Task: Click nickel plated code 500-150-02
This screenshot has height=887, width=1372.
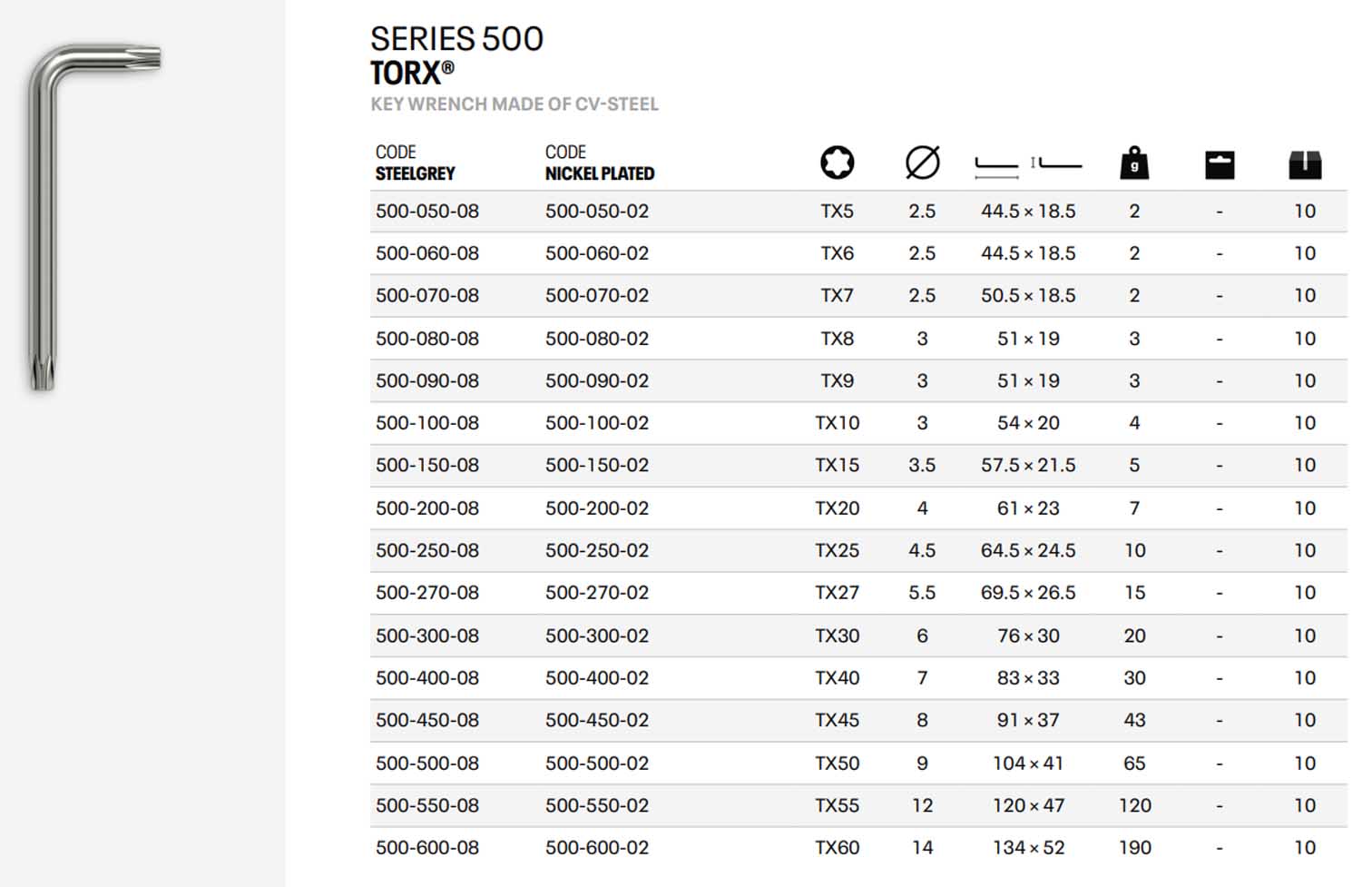Action: [597, 466]
